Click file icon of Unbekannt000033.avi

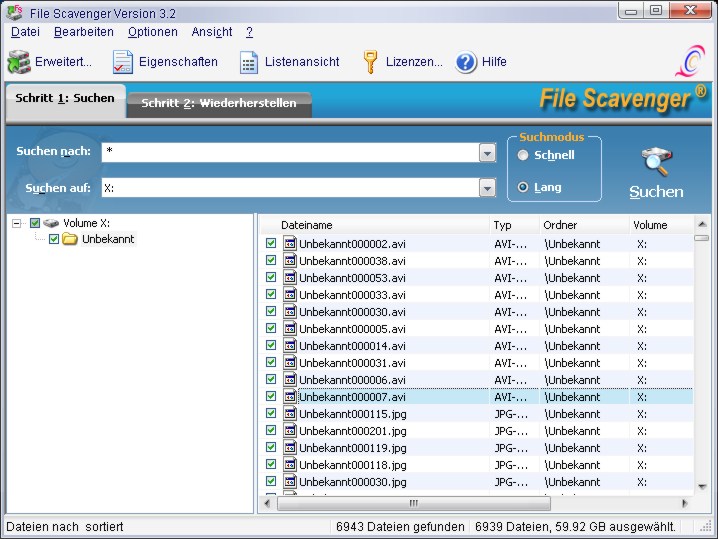(289, 294)
